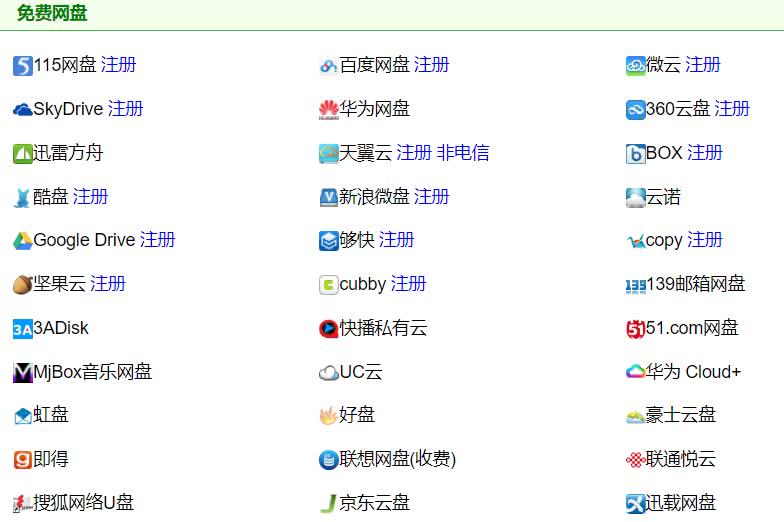The width and height of the screenshot is (784, 522).
Task: Click 注册 next to 酷盘
Action: coord(90,196)
